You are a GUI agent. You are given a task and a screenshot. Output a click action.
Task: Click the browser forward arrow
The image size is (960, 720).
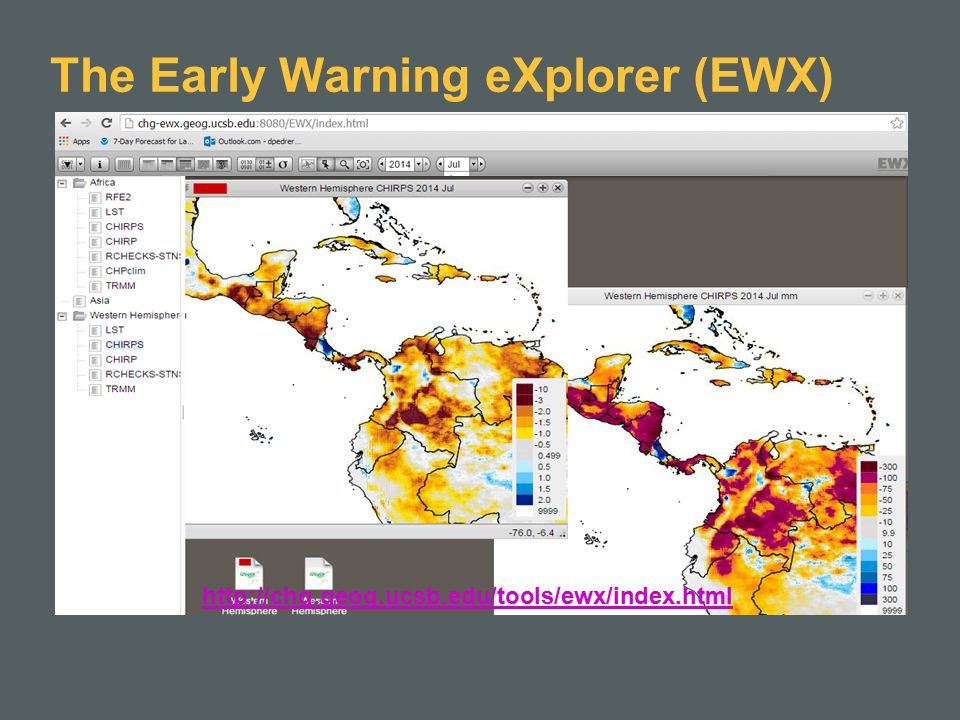point(86,123)
